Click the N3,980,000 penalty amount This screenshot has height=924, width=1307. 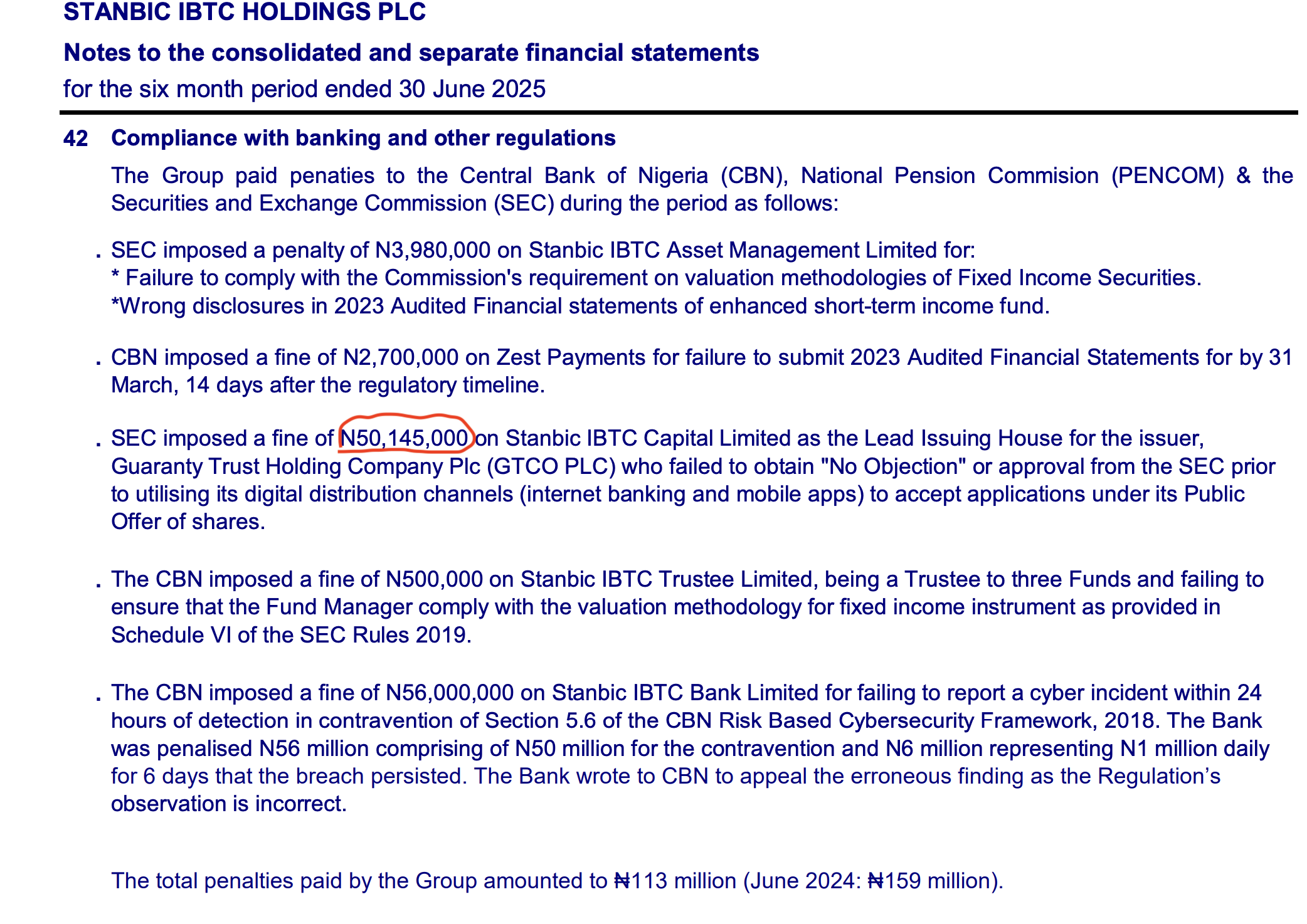click(432, 251)
